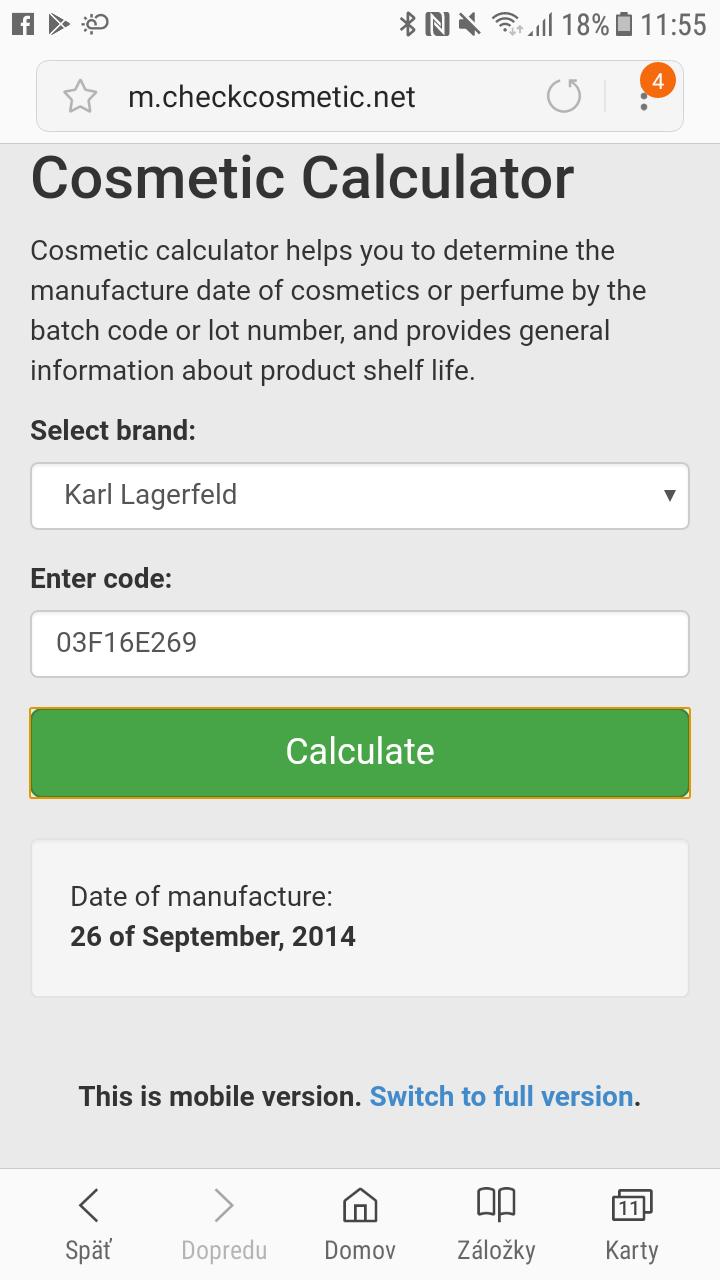720x1280 pixels.
Task: Tap the Facebook notification icon
Action: [x=22, y=24]
